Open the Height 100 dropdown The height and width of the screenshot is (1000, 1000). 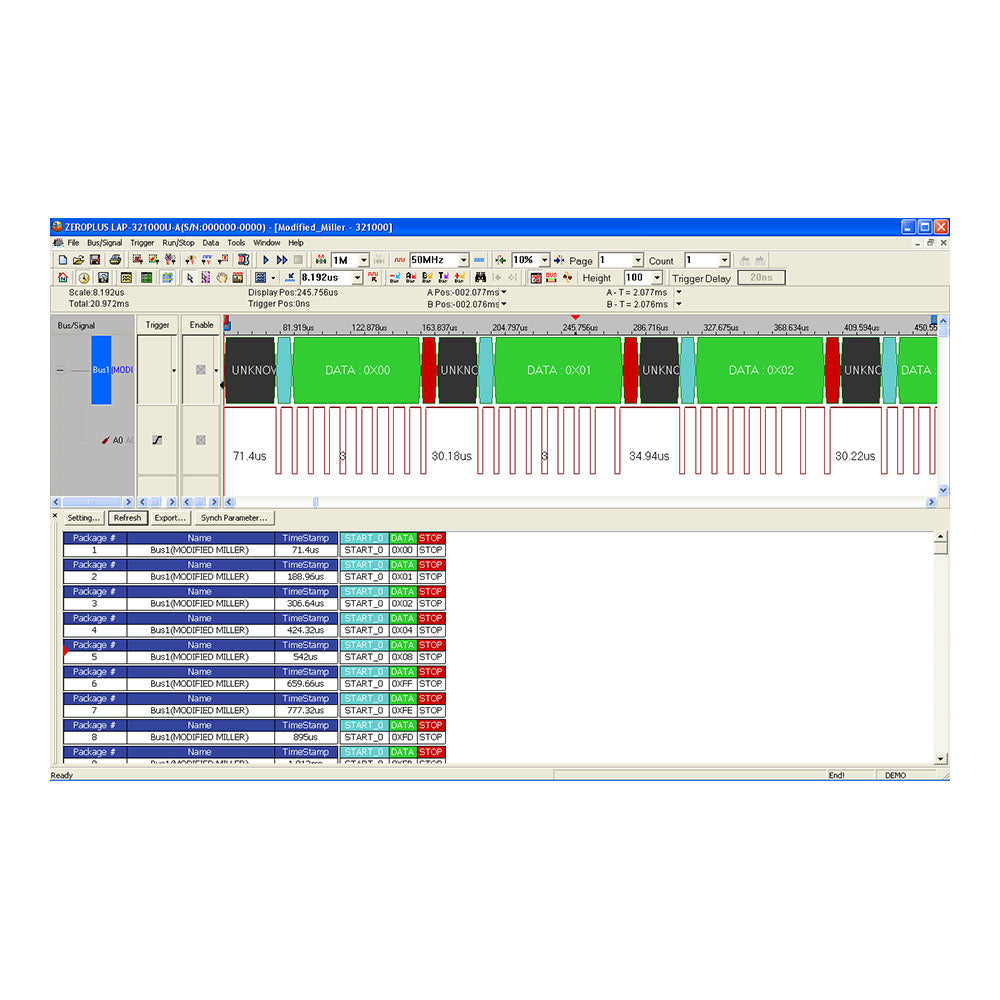pos(657,277)
